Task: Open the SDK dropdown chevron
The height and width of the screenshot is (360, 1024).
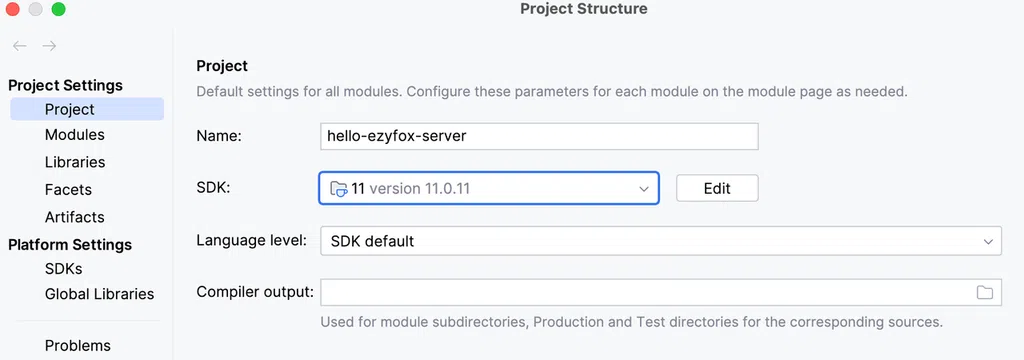Action: [644, 189]
